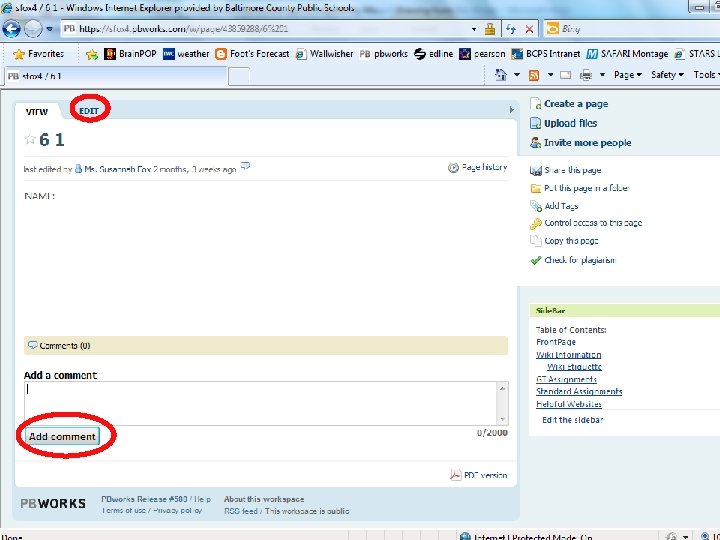Expand the Print dropdown arrow
The width and height of the screenshot is (720, 540).
click(602, 75)
